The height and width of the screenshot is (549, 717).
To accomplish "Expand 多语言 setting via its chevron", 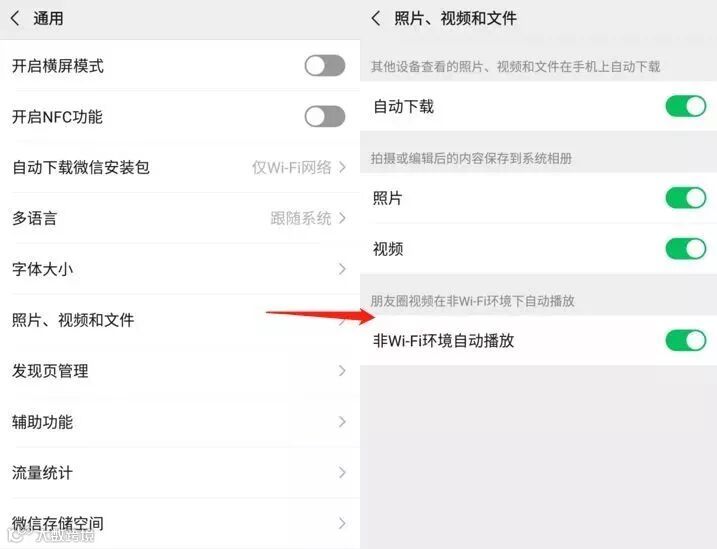I will (342, 218).
